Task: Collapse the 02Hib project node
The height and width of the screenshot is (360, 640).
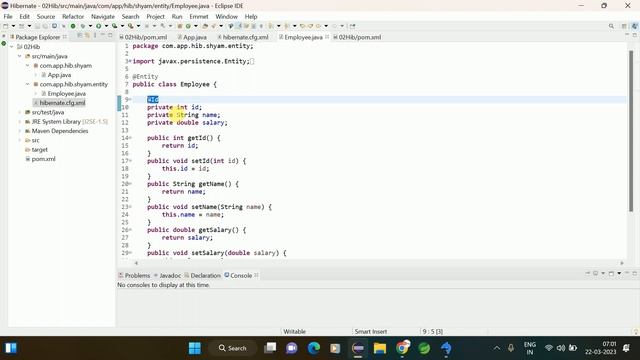Action: (x=12, y=47)
